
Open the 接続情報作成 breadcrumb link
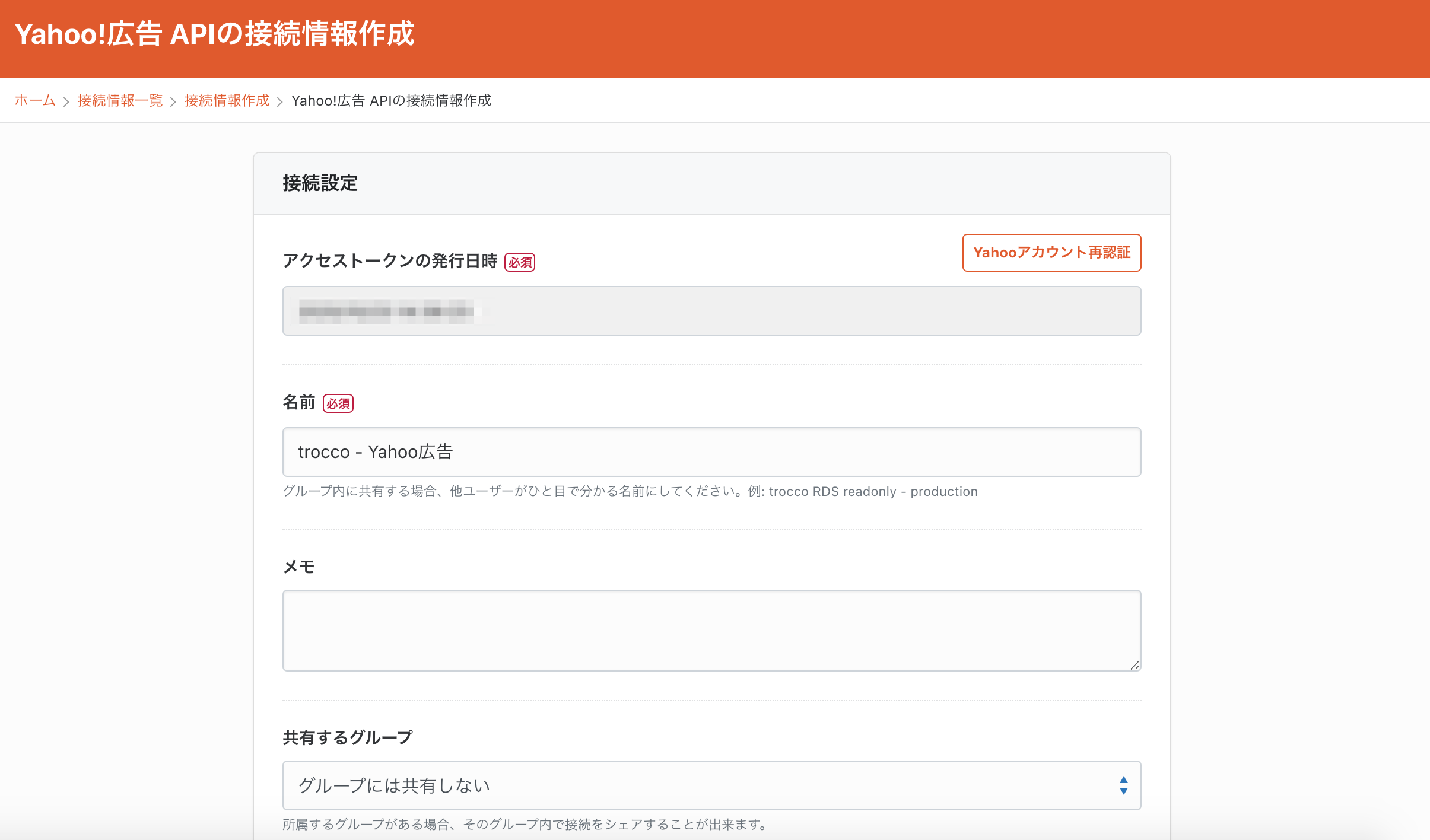(227, 101)
